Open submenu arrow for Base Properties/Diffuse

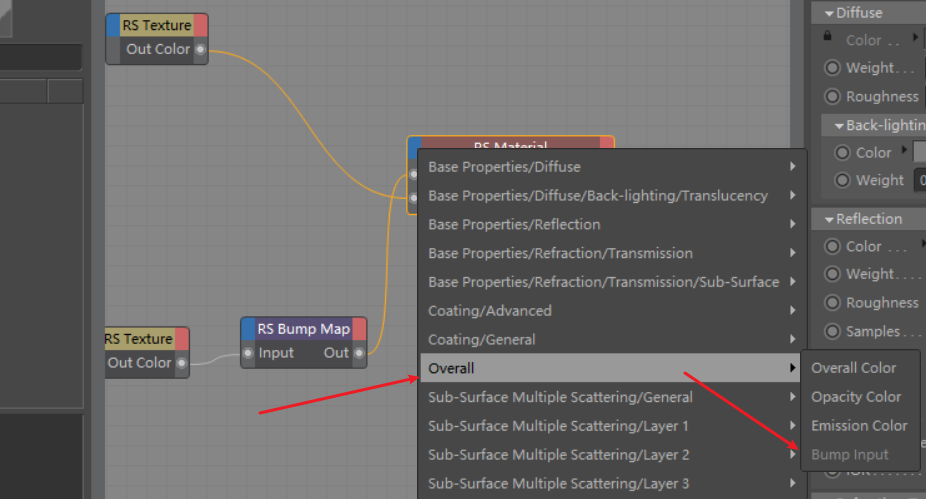[x=793, y=167]
